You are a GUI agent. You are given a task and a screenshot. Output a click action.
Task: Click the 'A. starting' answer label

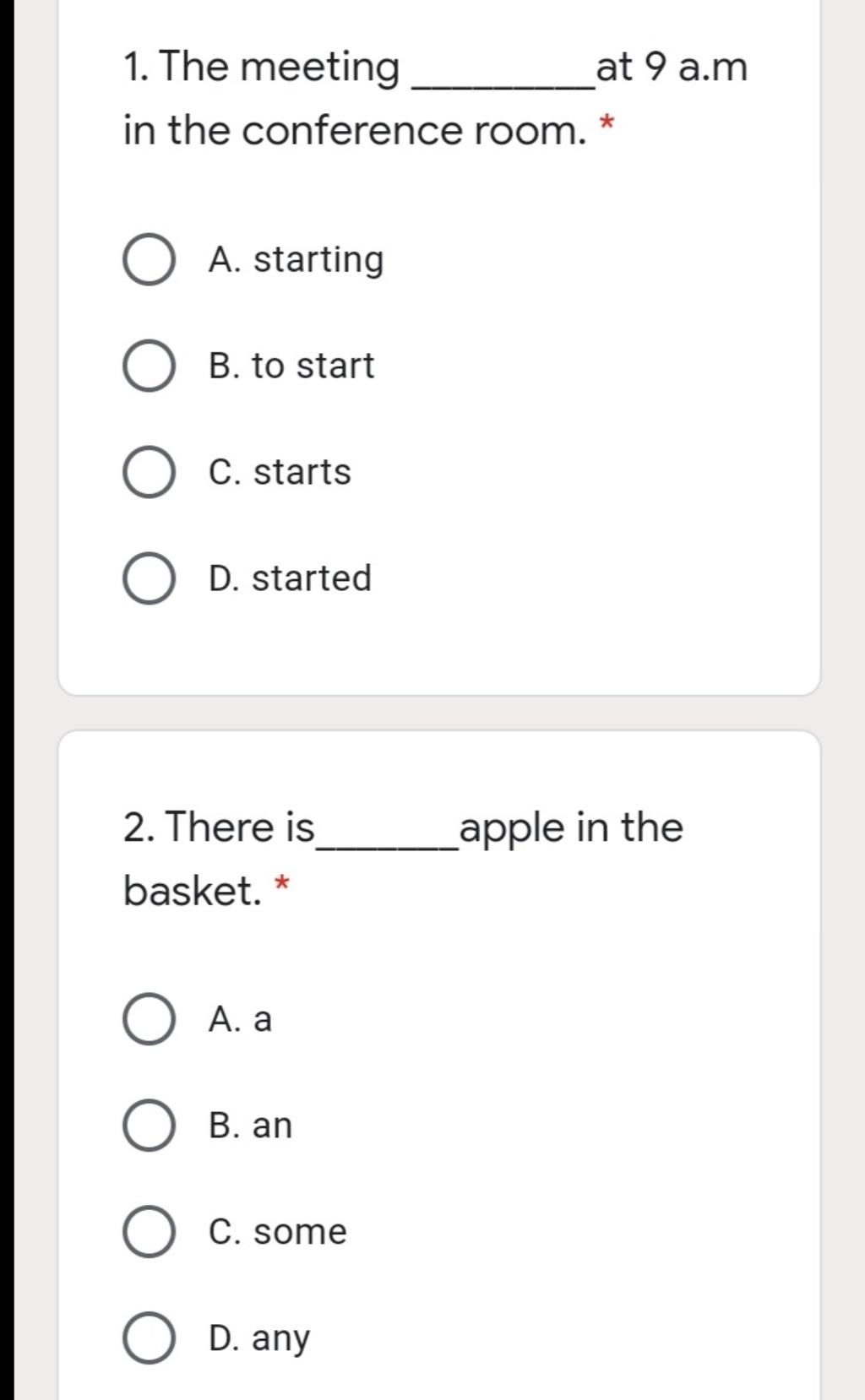[296, 260]
